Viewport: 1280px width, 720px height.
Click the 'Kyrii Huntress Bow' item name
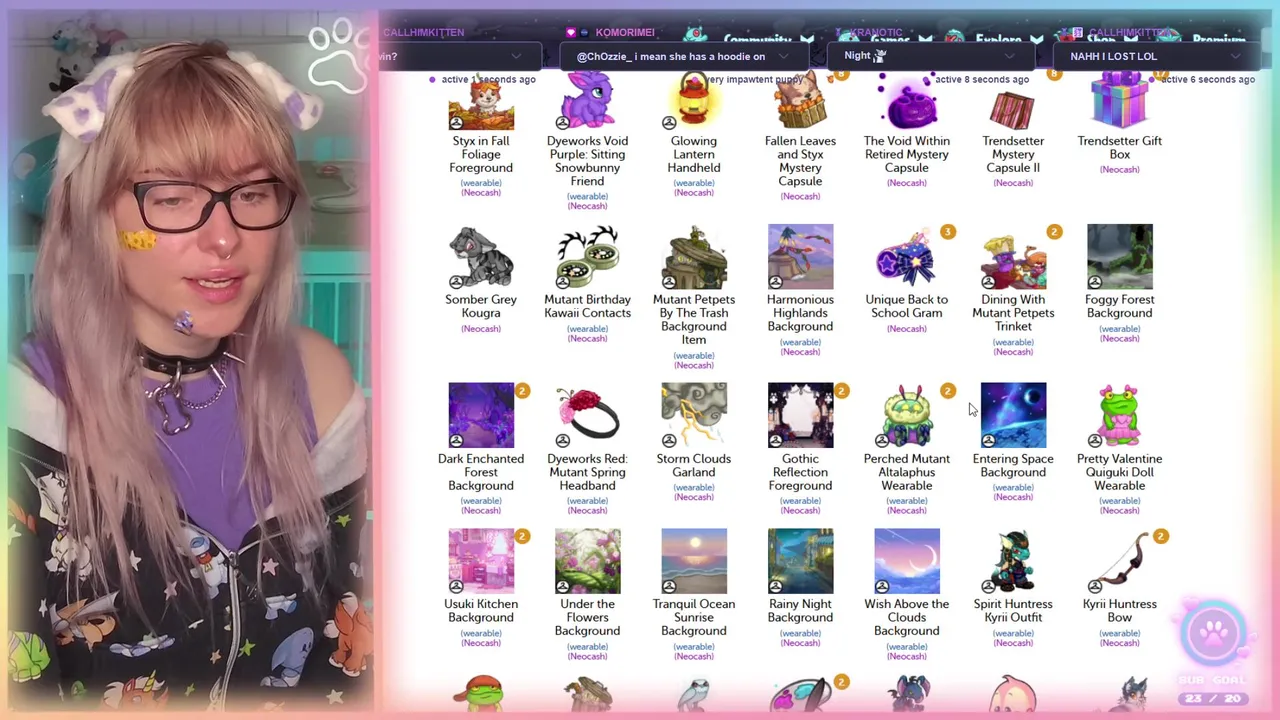pos(1120,610)
